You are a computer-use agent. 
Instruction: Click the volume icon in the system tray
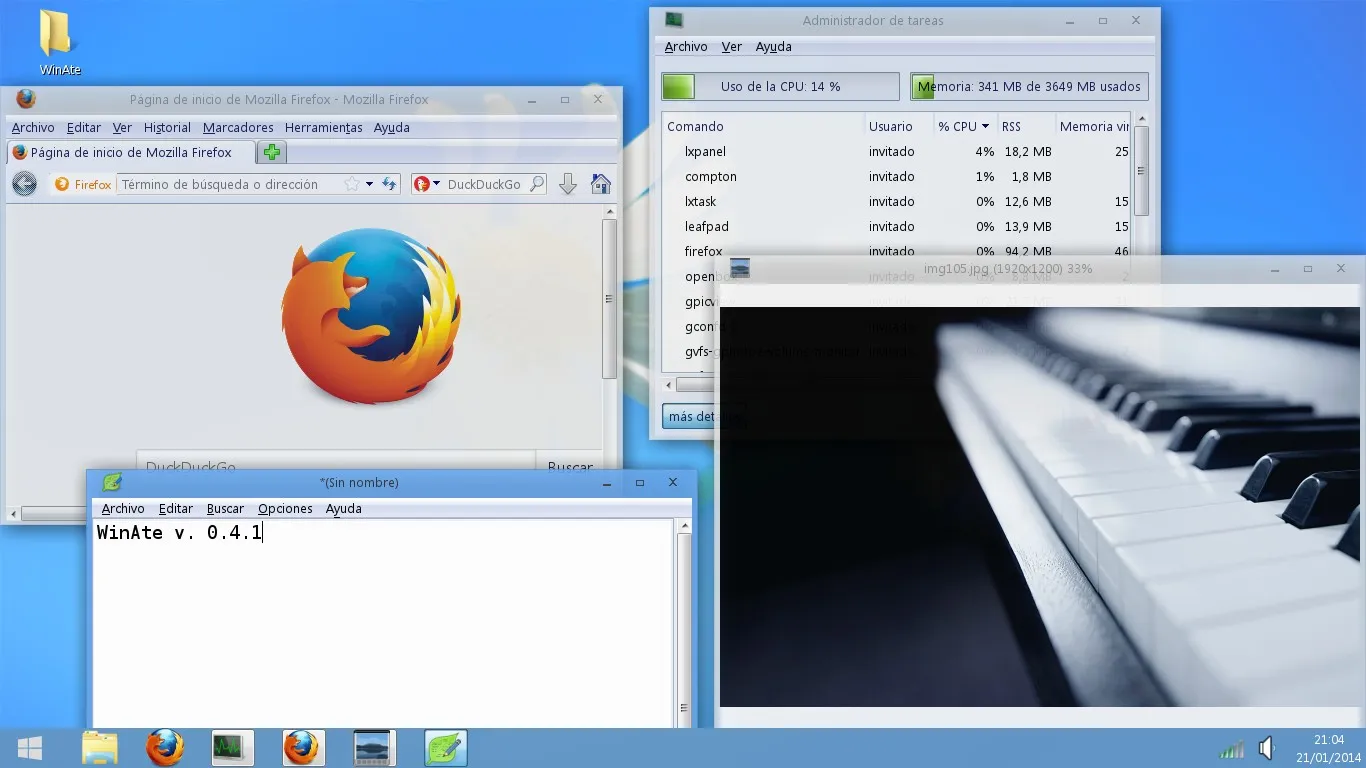pyautogui.click(x=1266, y=747)
